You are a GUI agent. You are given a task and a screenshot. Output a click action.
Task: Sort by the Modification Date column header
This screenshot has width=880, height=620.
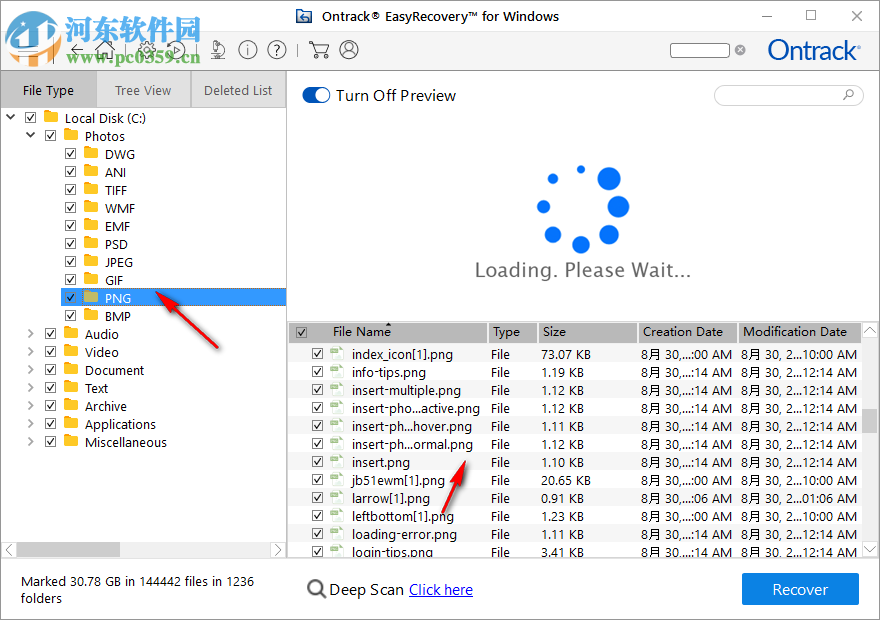(x=799, y=332)
